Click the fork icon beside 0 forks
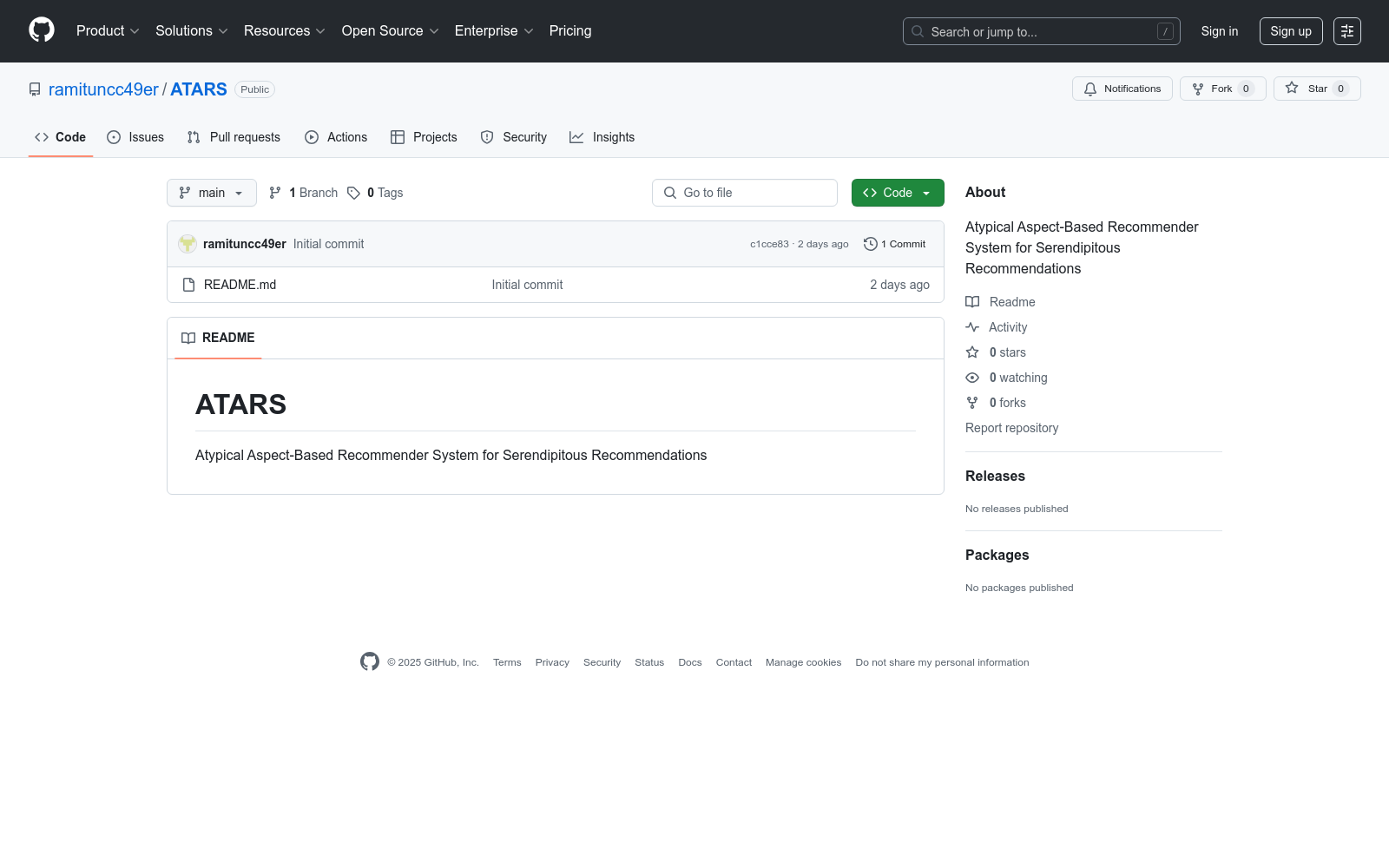 click(972, 403)
